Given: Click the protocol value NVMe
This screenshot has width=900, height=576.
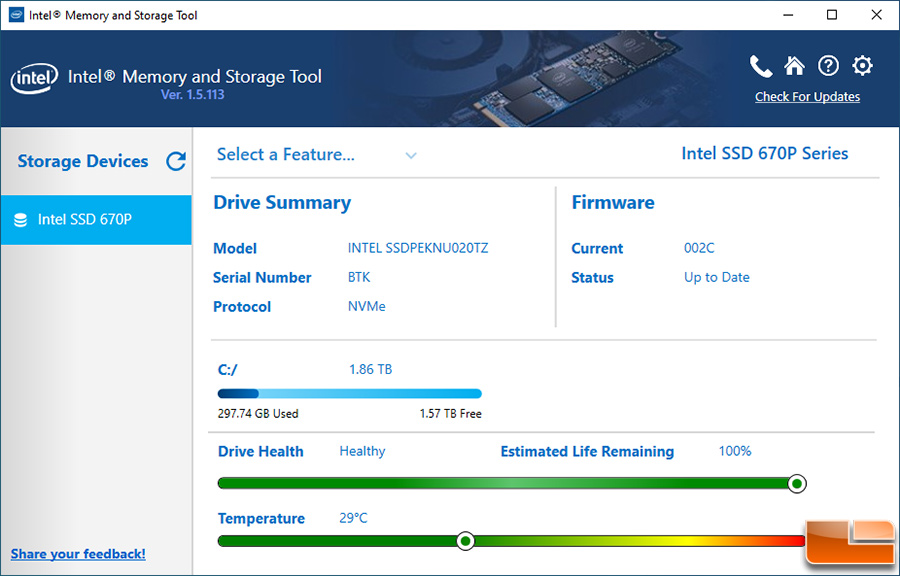Looking at the screenshot, I should click(x=366, y=306).
